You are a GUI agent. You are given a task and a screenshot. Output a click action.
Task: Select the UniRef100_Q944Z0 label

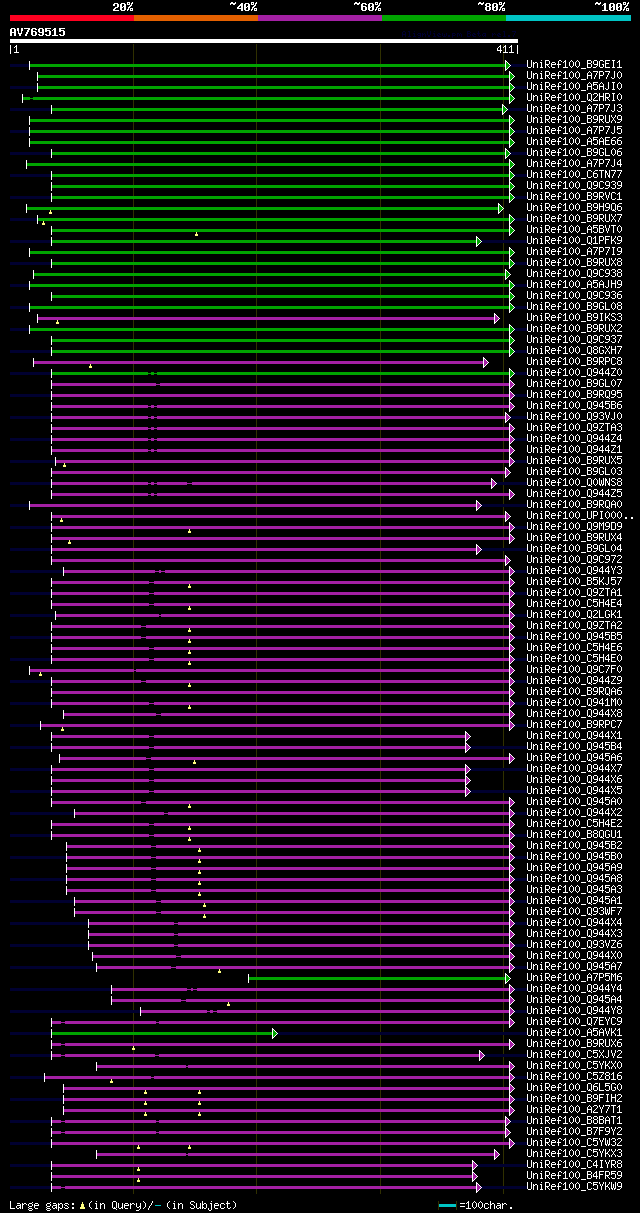coord(574,373)
